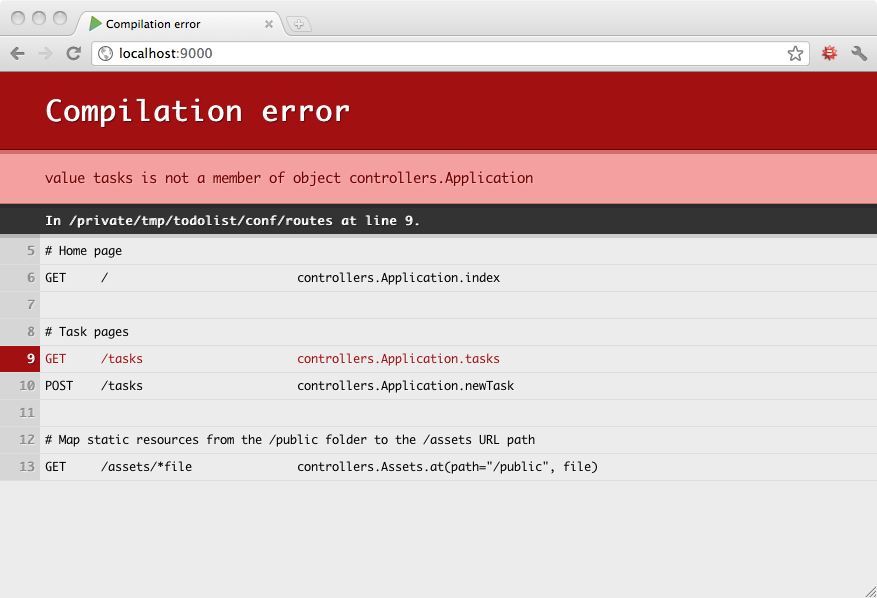Open the wrench settings menu

coord(859,54)
